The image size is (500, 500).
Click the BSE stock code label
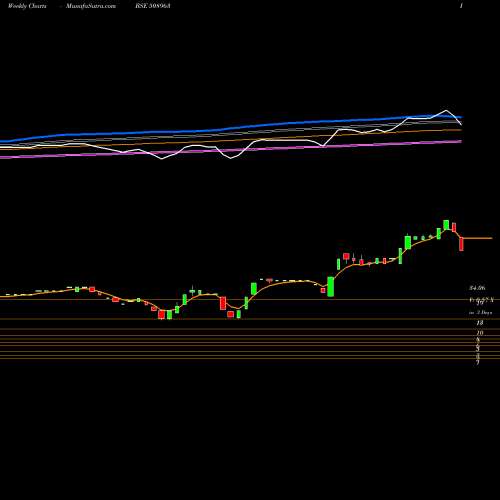coord(154,6)
